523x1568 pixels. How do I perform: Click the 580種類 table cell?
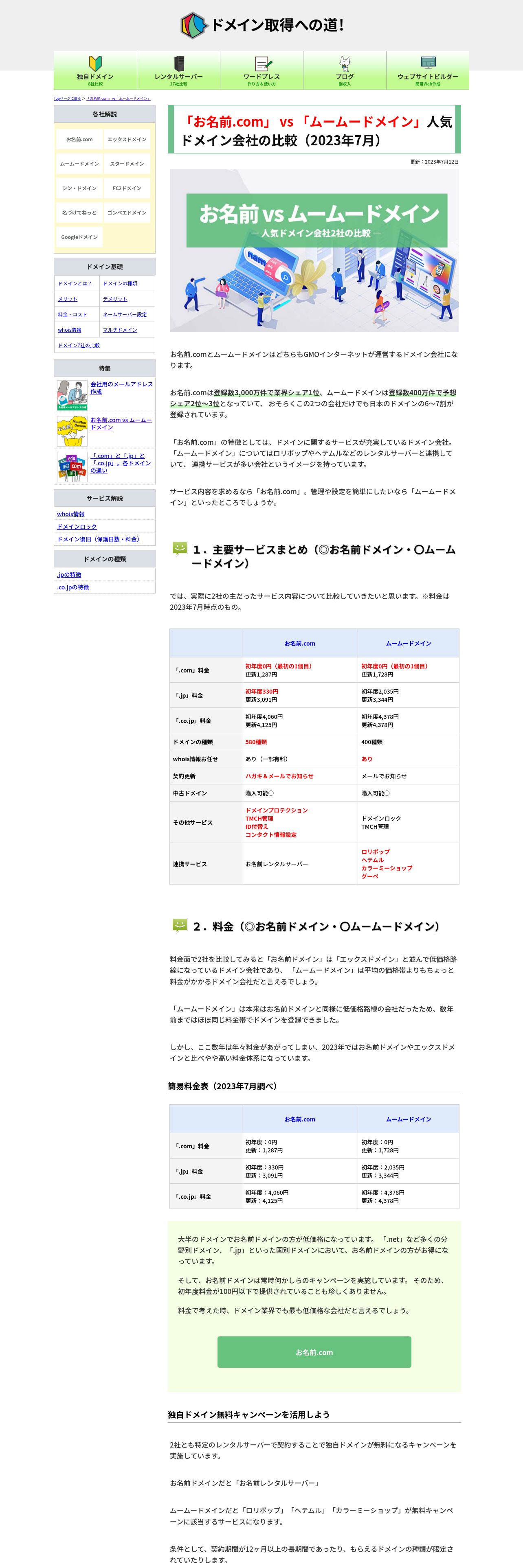click(x=299, y=742)
